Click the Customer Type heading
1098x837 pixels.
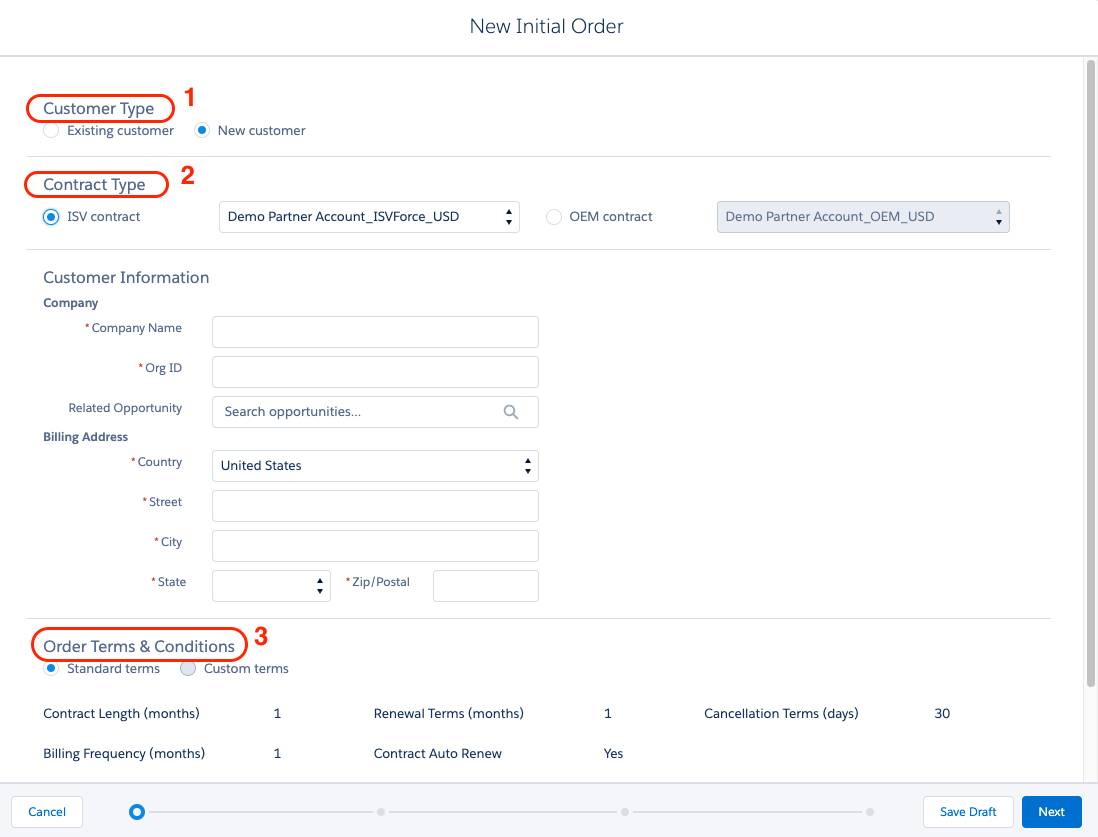[x=99, y=109]
